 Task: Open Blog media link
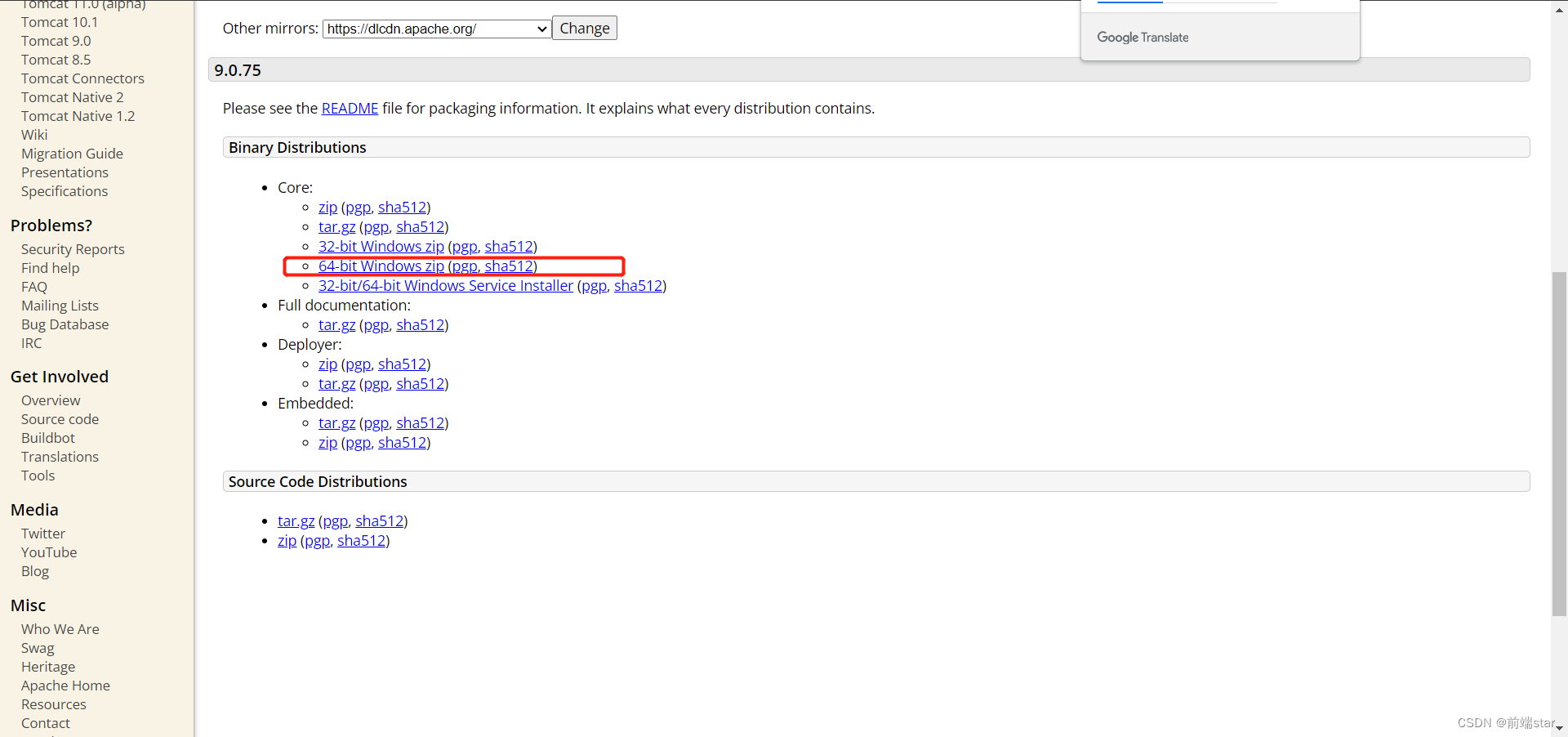(x=35, y=571)
